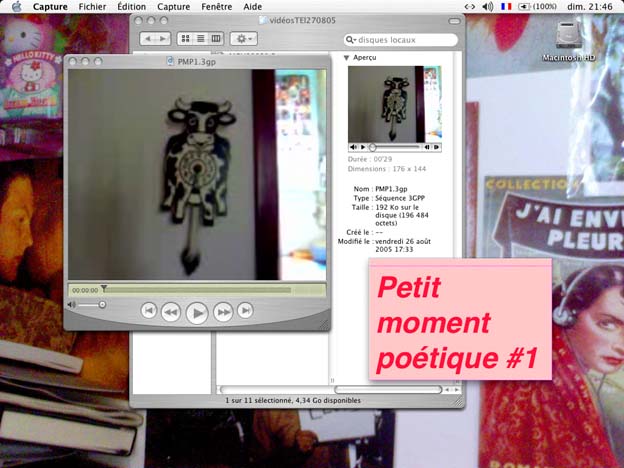
Task: Jump to start of movie
Action: click(149, 311)
